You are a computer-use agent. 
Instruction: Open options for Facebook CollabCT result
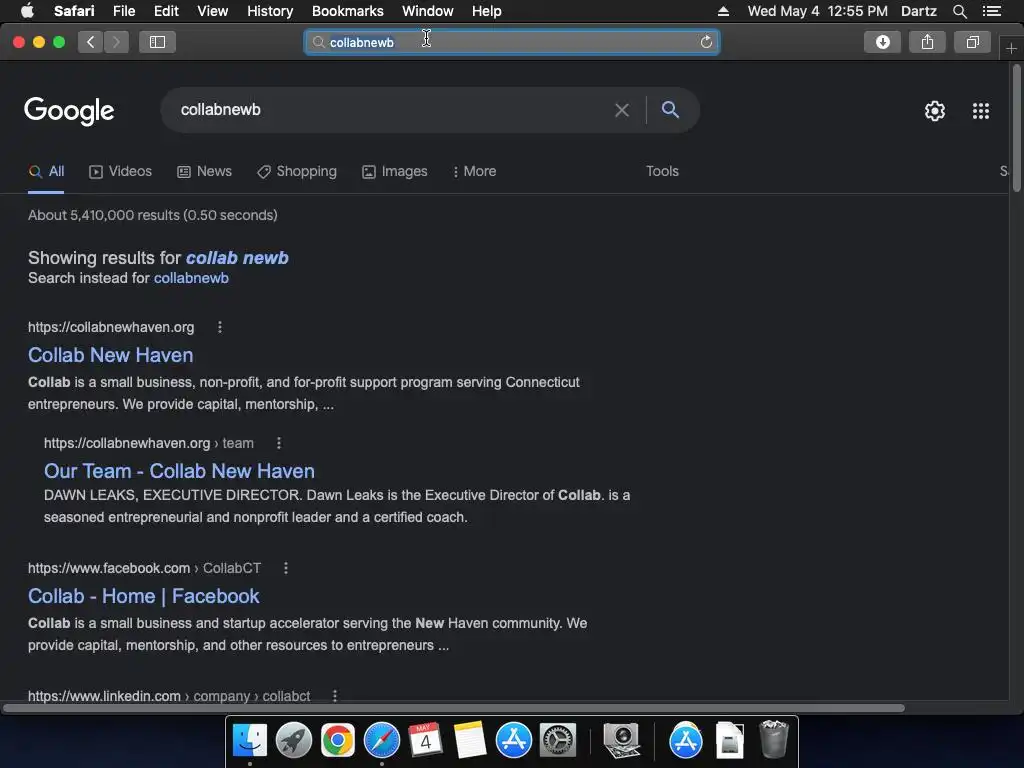pyautogui.click(x=286, y=568)
